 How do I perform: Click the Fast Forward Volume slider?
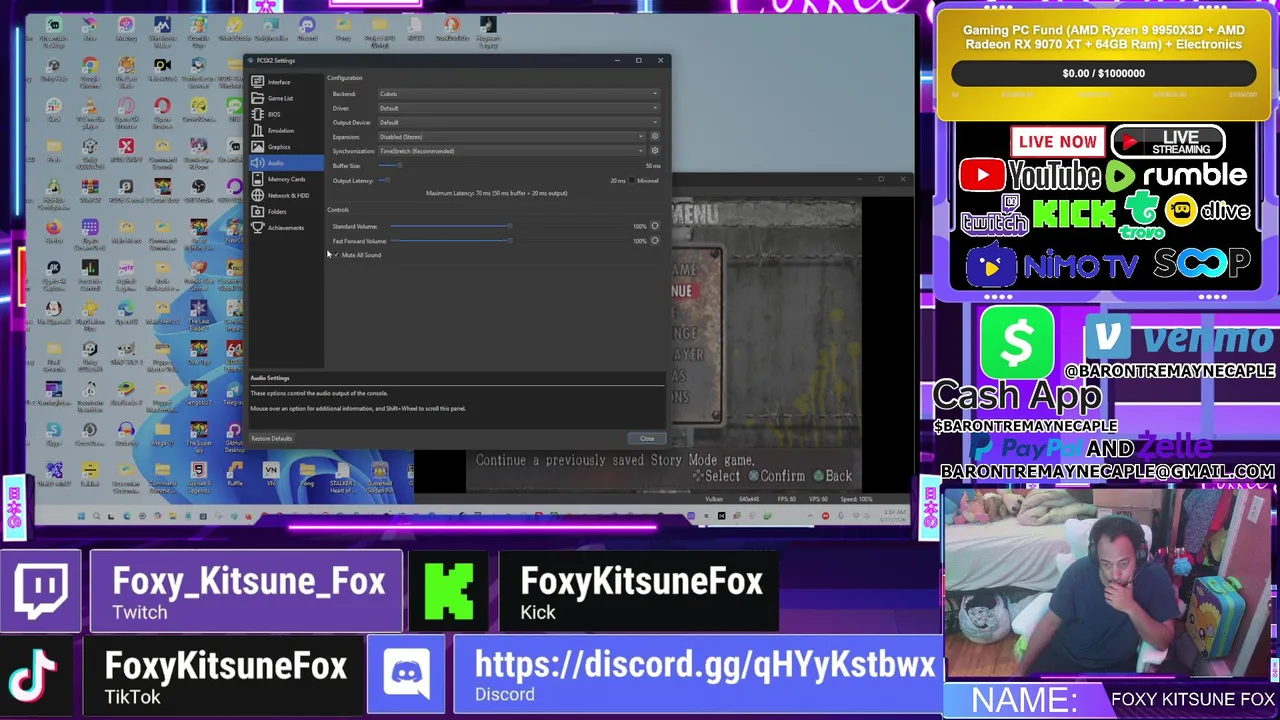(510, 241)
